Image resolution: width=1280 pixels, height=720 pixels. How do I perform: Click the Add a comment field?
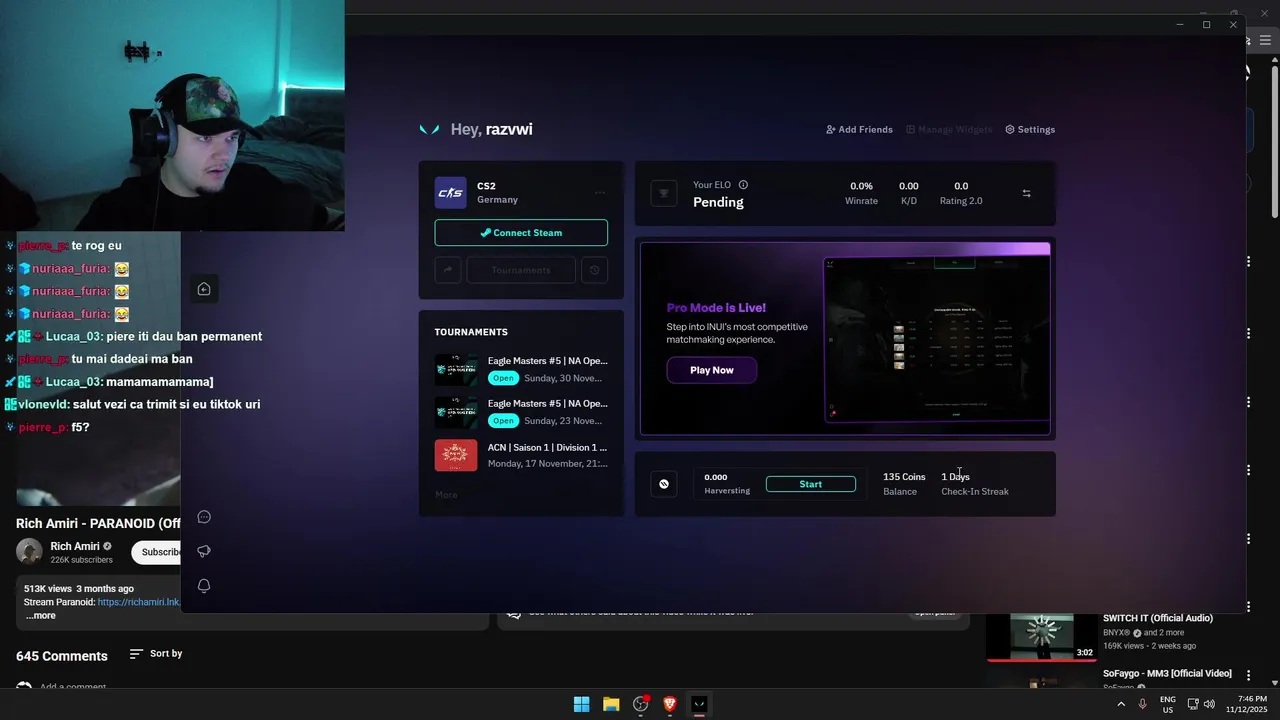tap(73, 688)
